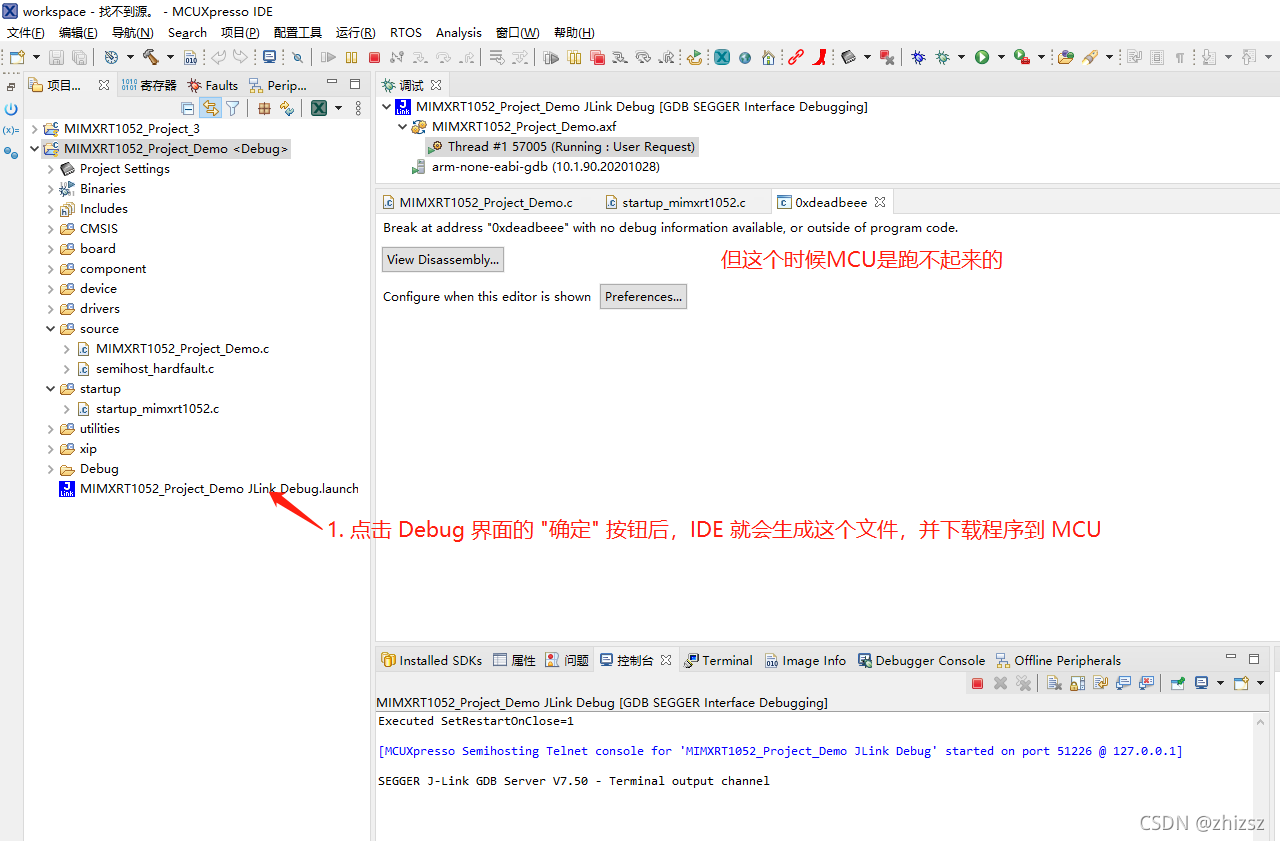1280x841 pixels.
Task: Open the RTOS menu
Action: pyautogui.click(x=406, y=33)
